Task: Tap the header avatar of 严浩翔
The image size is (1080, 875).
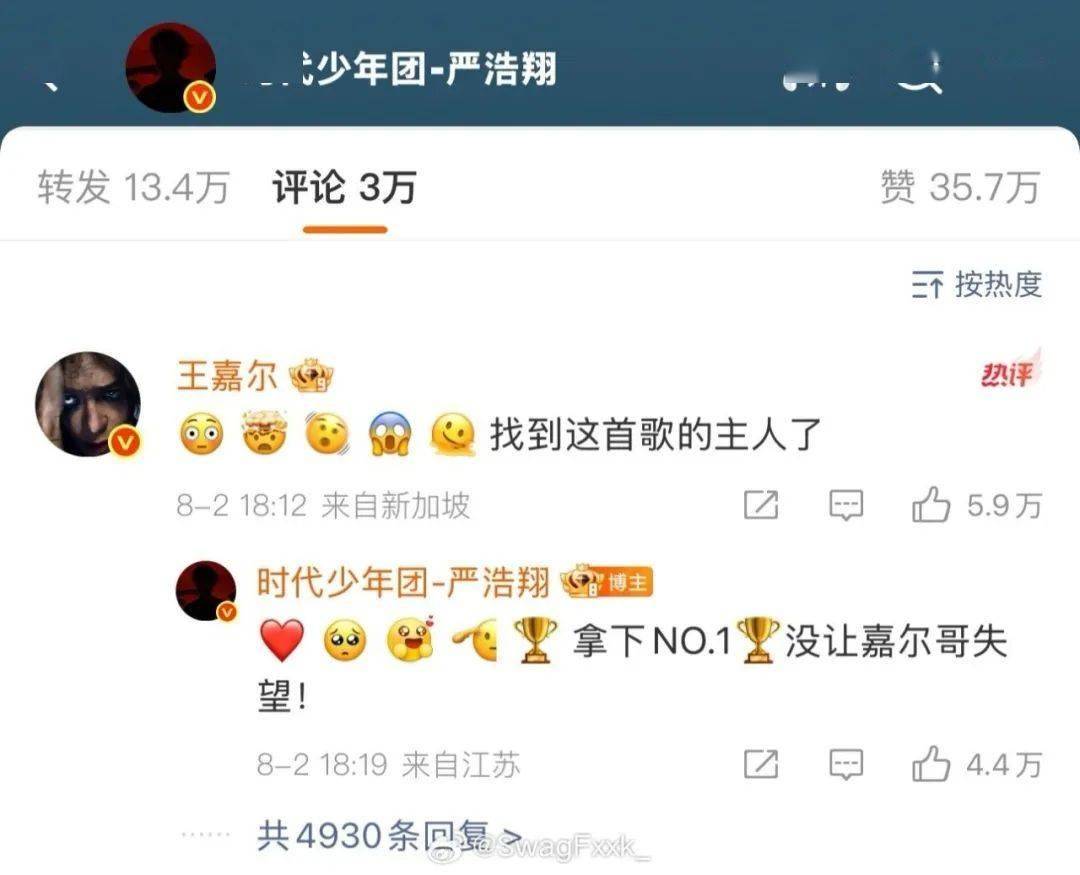Action: [171, 68]
